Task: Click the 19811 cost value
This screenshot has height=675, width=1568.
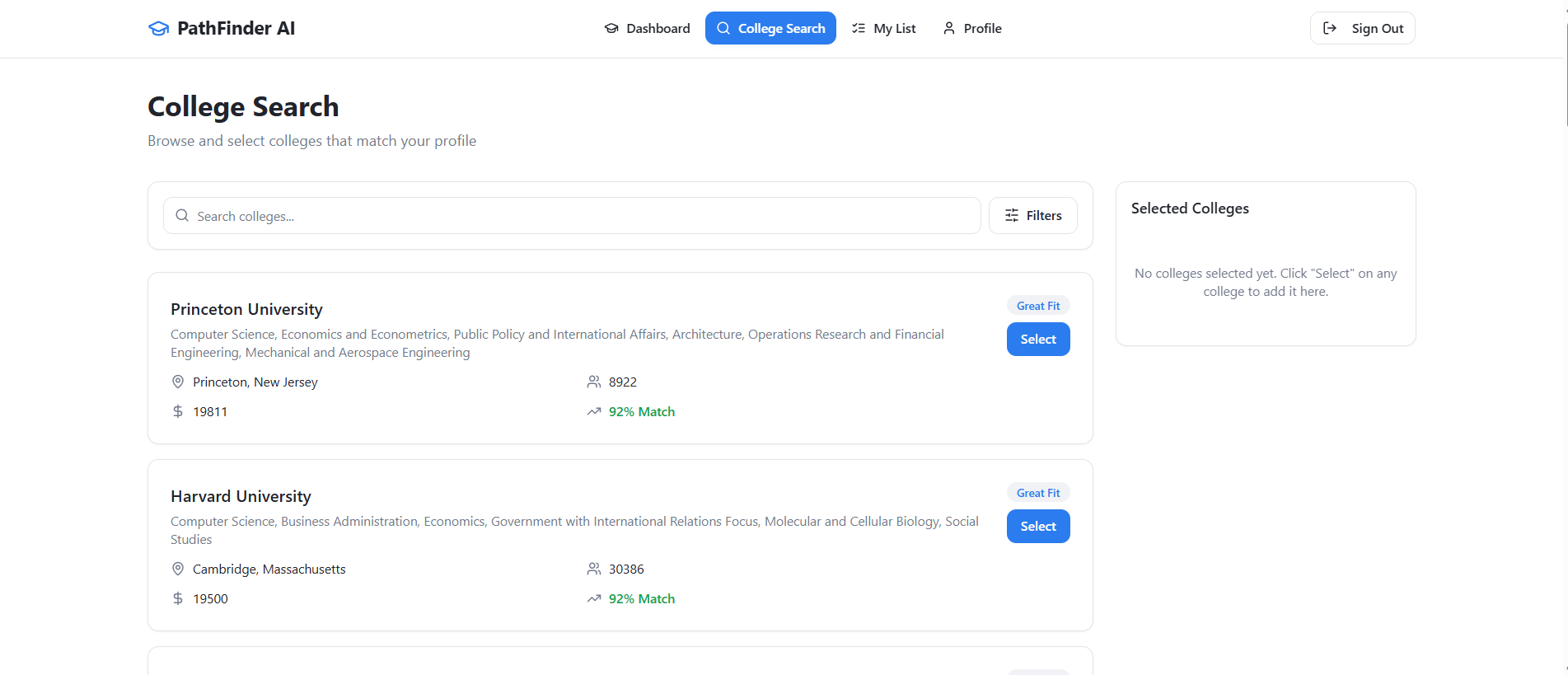Action: tap(210, 411)
